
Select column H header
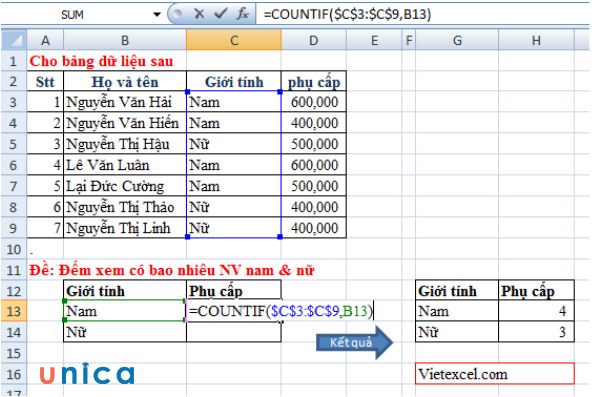point(536,40)
